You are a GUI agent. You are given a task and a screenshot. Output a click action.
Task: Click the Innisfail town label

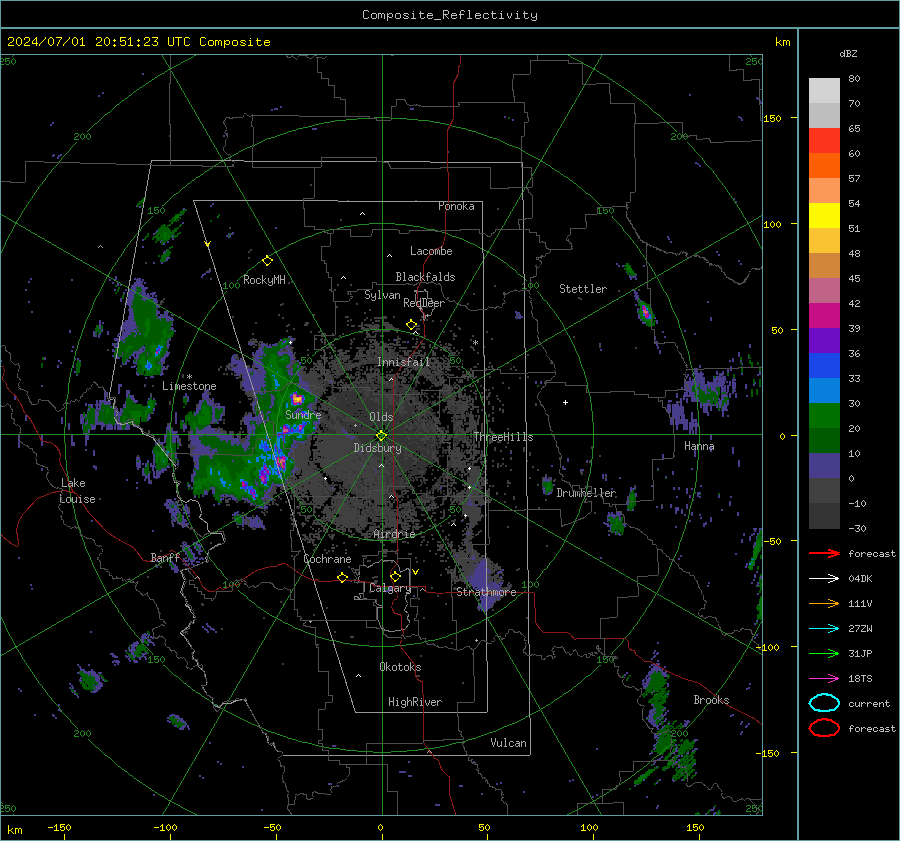click(x=403, y=362)
